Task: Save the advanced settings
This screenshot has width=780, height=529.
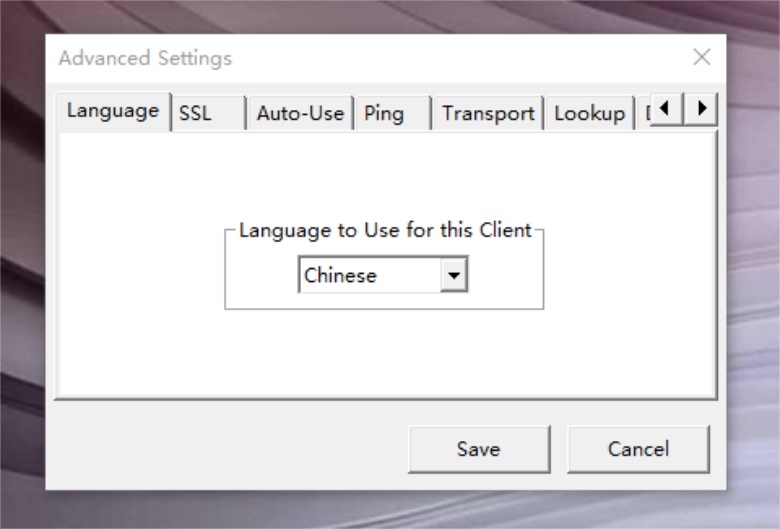Action: (479, 449)
